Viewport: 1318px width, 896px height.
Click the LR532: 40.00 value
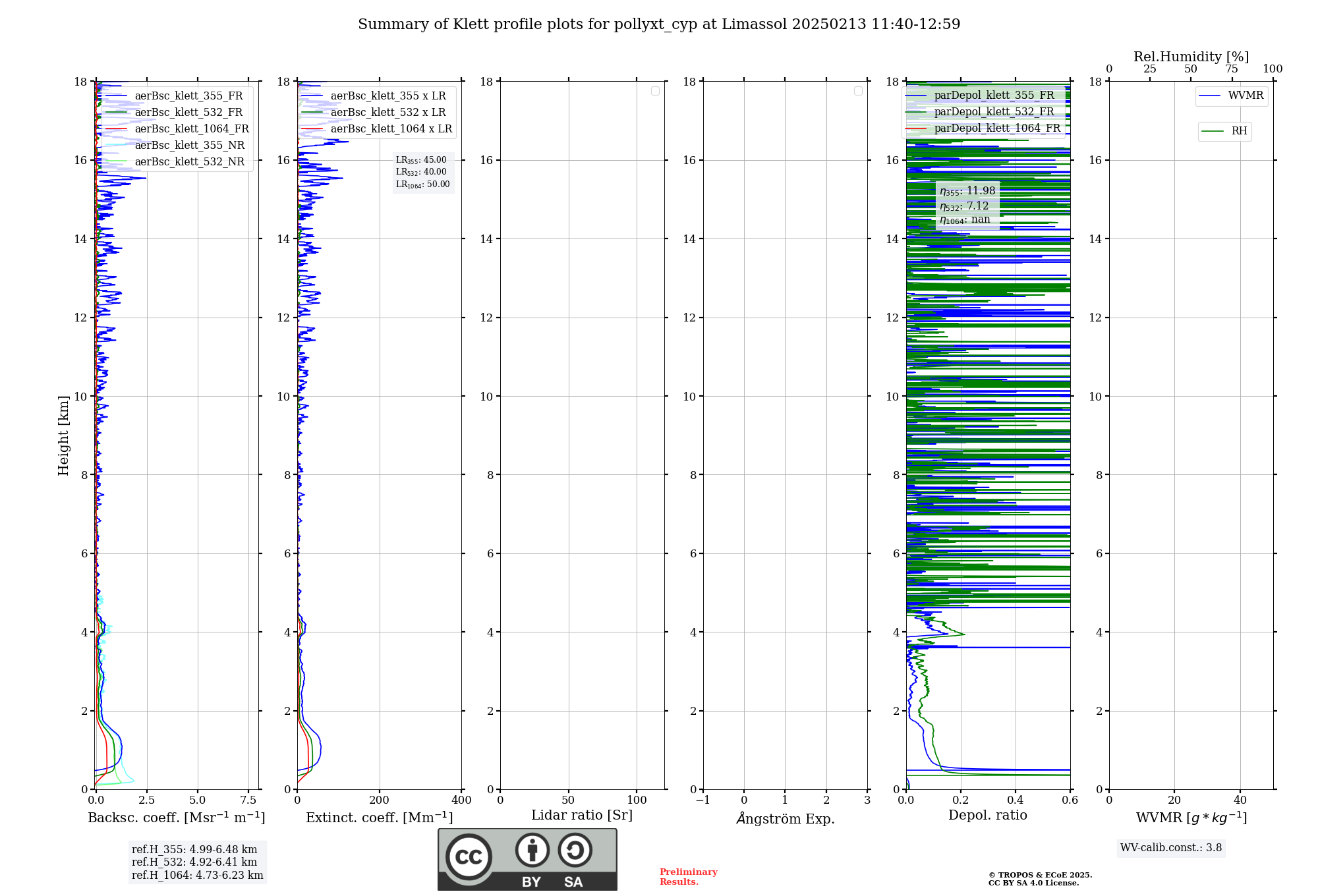(421, 172)
